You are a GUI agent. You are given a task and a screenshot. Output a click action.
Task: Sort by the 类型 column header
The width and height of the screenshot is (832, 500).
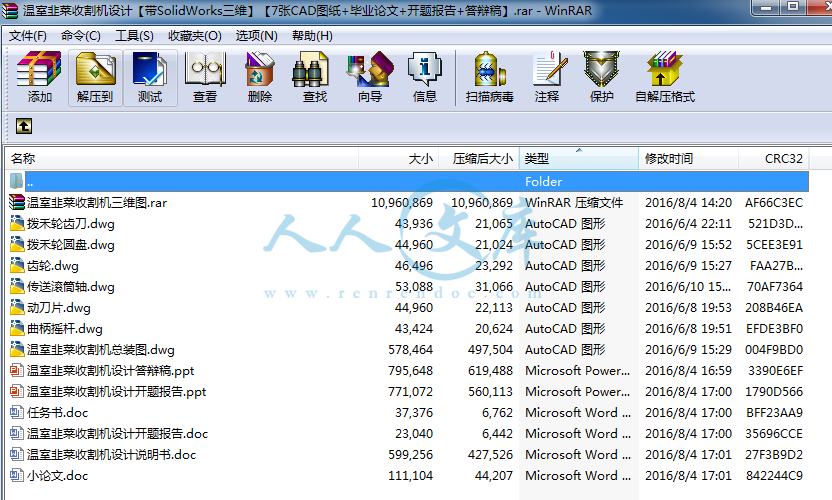tap(578, 159)
